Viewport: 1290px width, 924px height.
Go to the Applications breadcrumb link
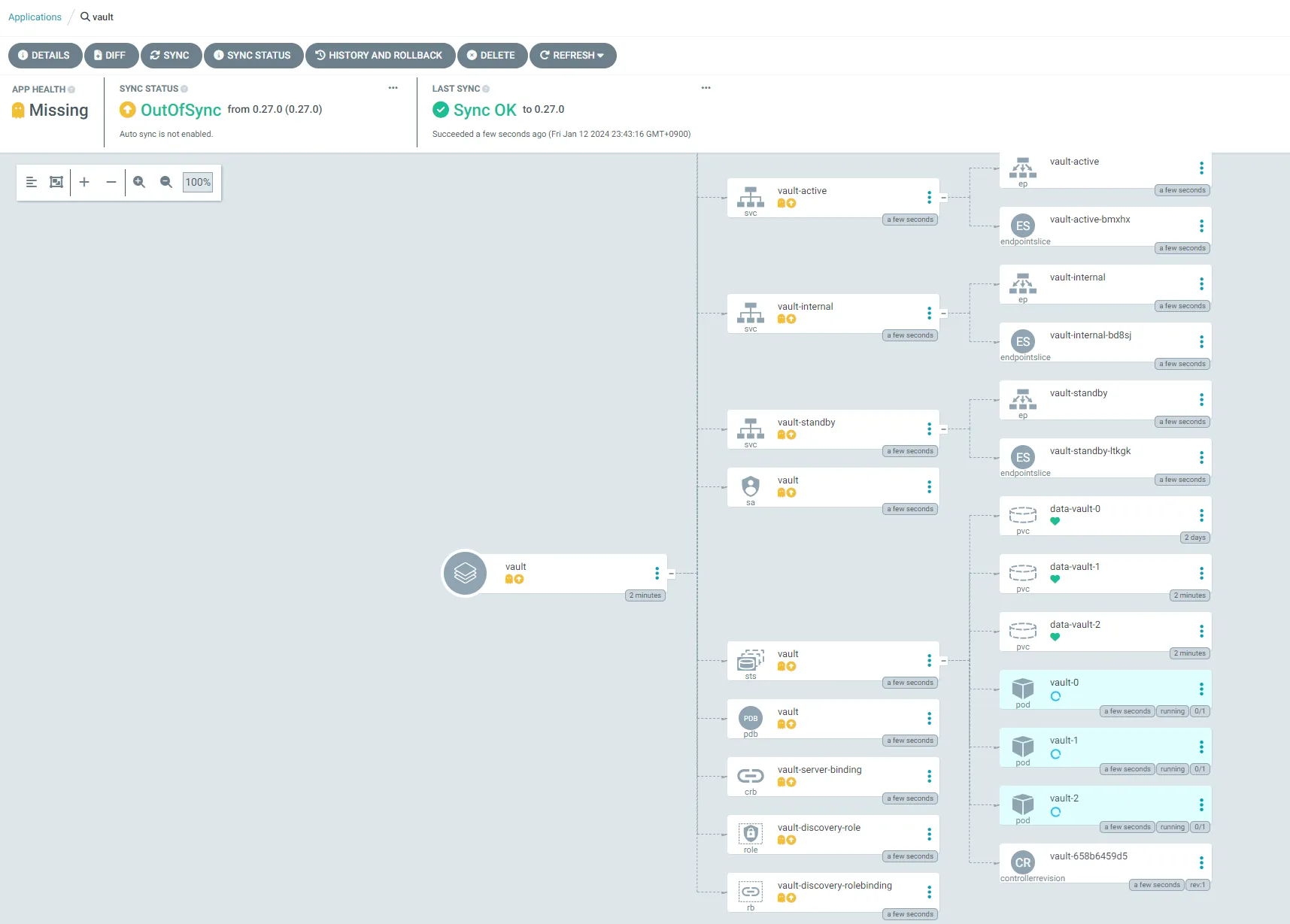tap(35, 17)
